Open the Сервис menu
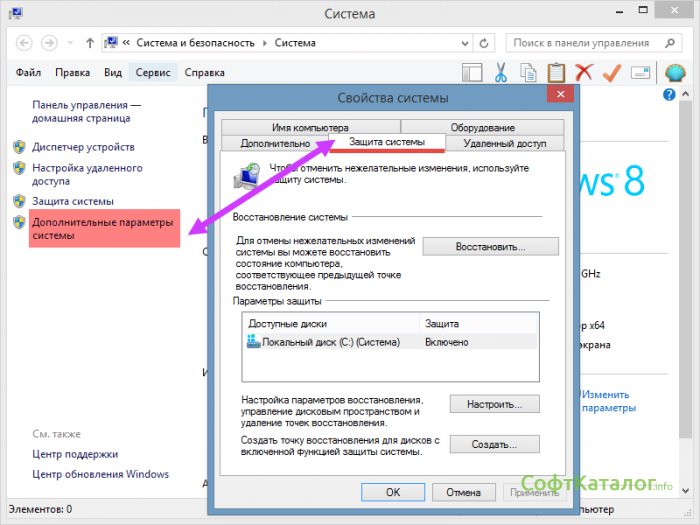This screenshot has width=700, height=525. coord(153,73)
